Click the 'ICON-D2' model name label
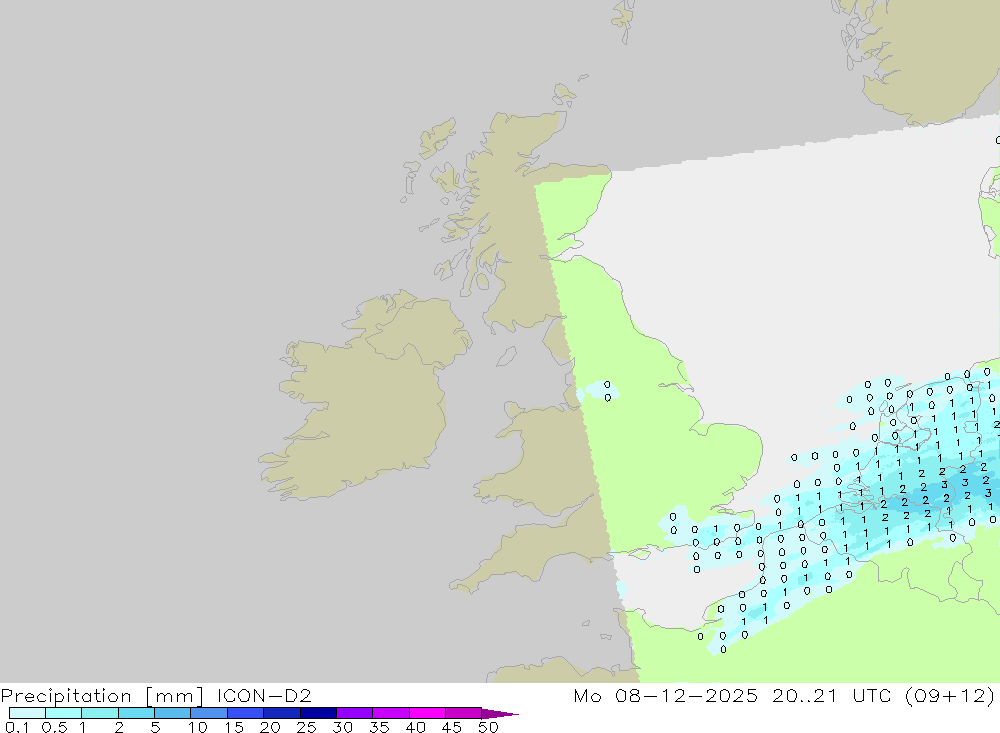The image size is (1000, 733). click(265, 695)
